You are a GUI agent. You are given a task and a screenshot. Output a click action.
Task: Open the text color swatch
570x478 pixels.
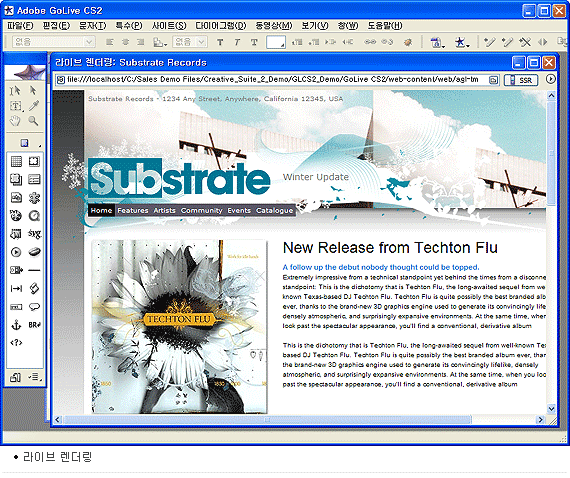[276, 42]
